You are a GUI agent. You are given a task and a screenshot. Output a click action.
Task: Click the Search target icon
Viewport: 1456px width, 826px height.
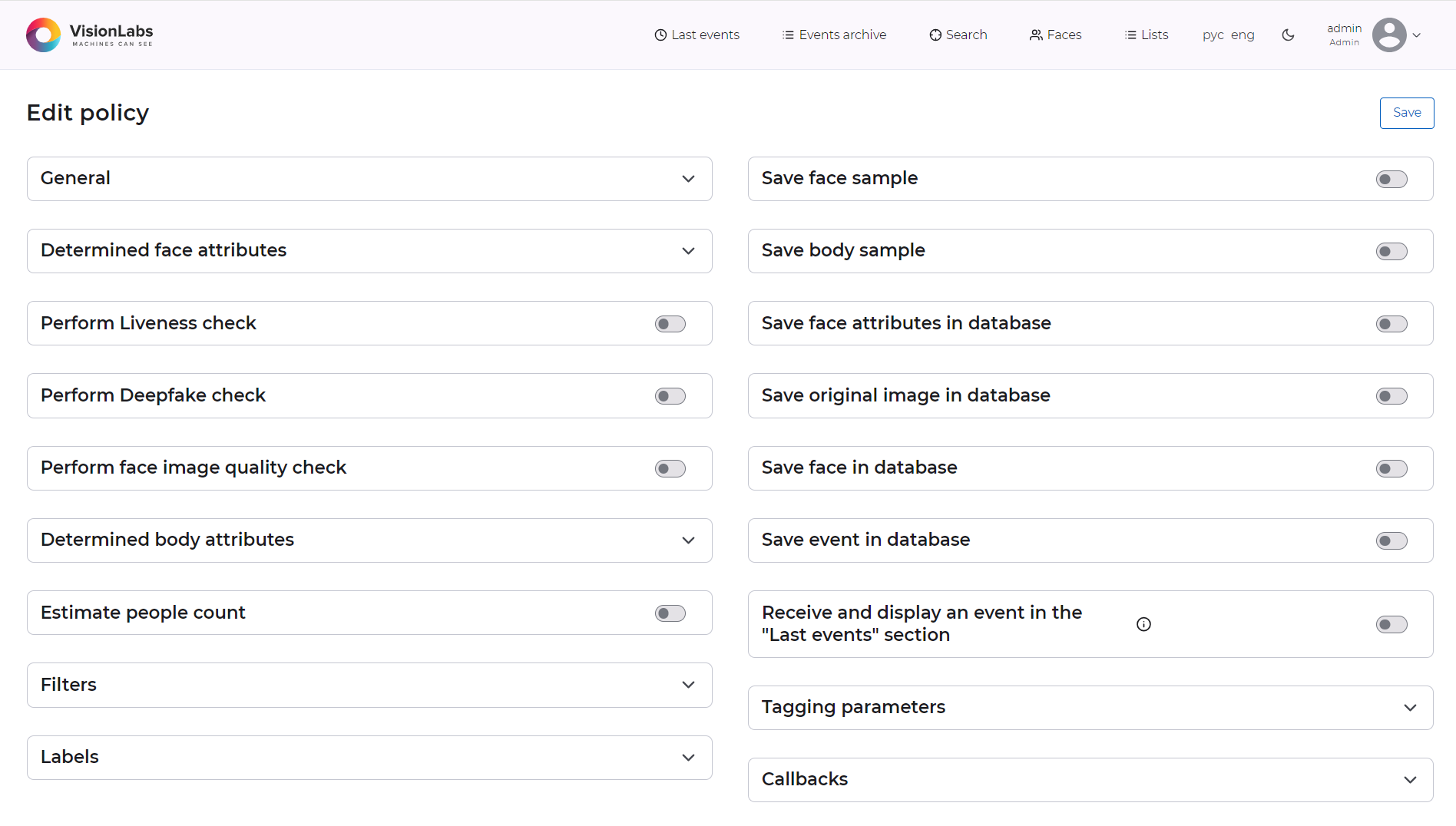(935, 35)
